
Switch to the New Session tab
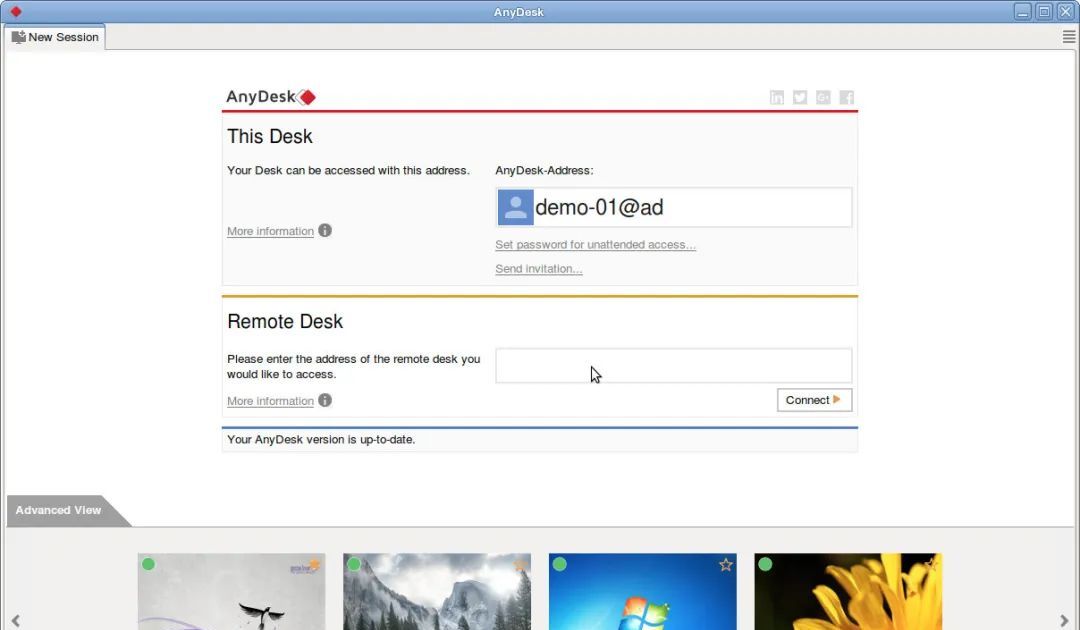pos(55,37)
